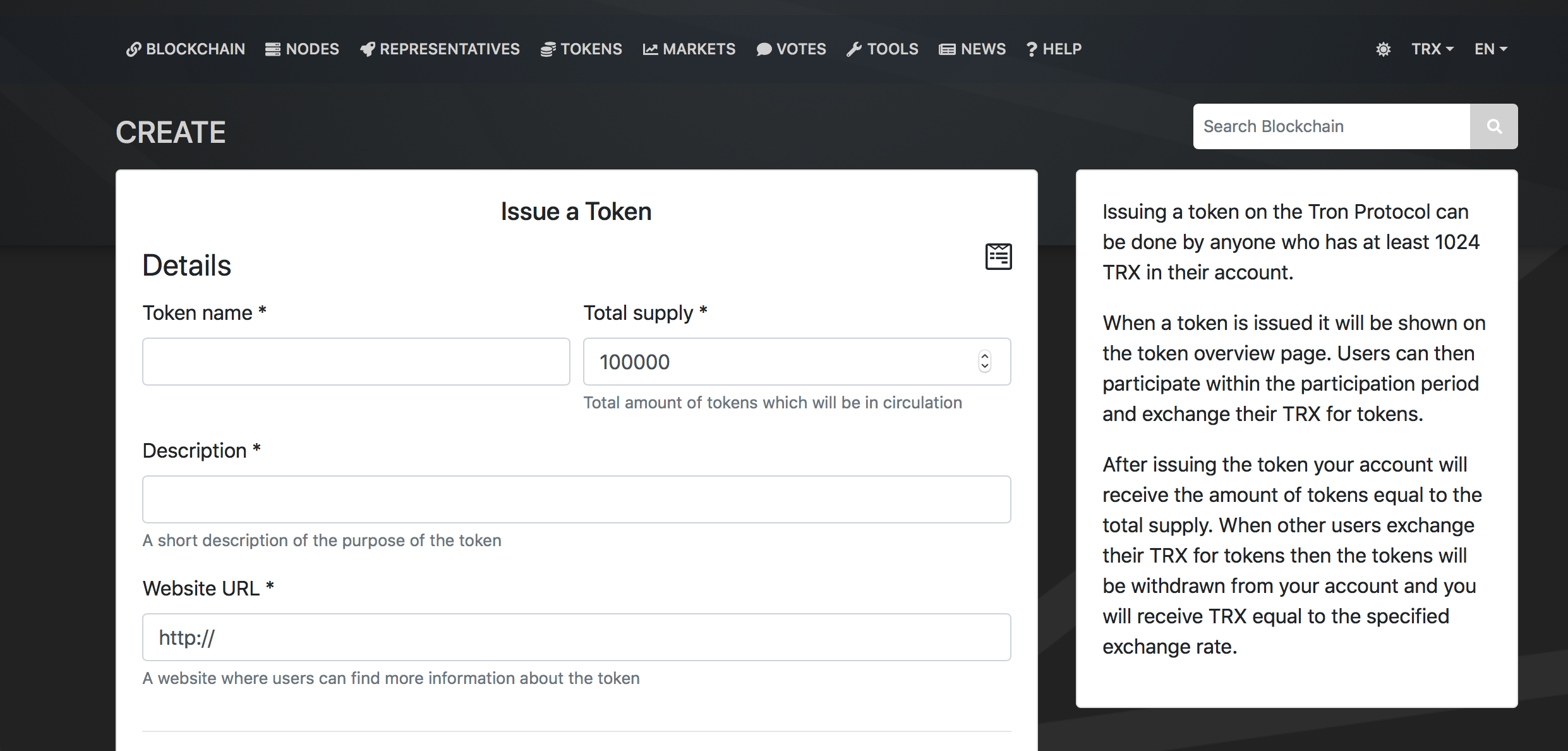Click the magnifier search button
The image size is (1568, 751).
point(1493,126)
